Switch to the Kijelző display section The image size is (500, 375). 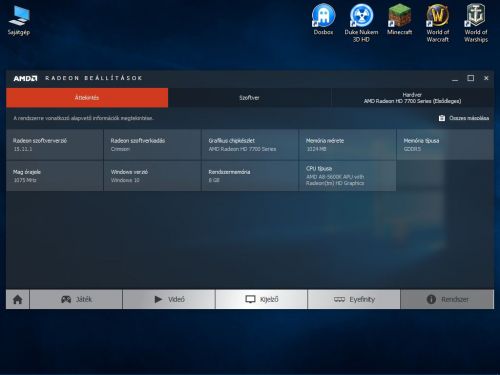point(261,299)
